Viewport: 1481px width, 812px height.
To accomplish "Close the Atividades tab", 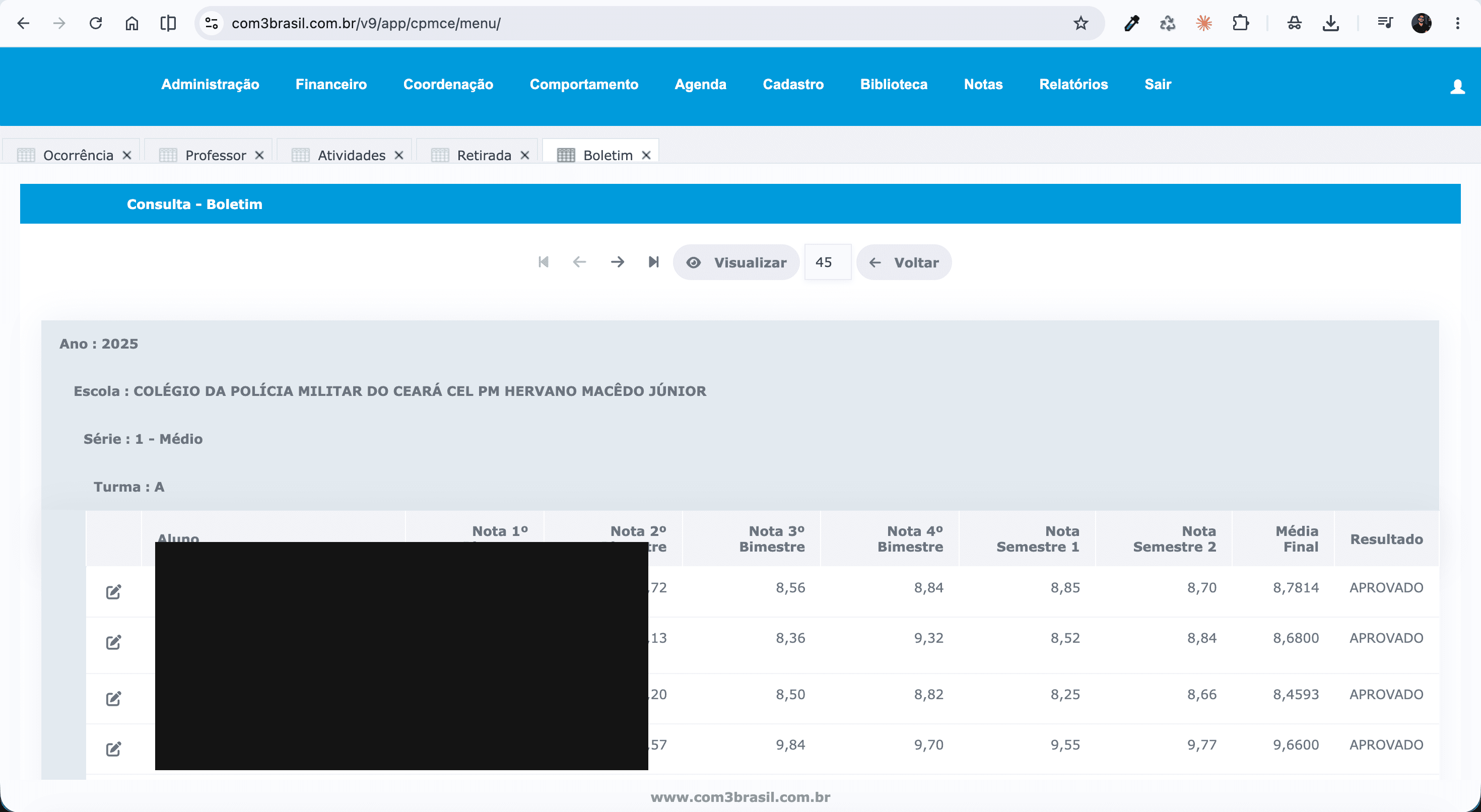I will pyautogui.click(x=399, y=155).
